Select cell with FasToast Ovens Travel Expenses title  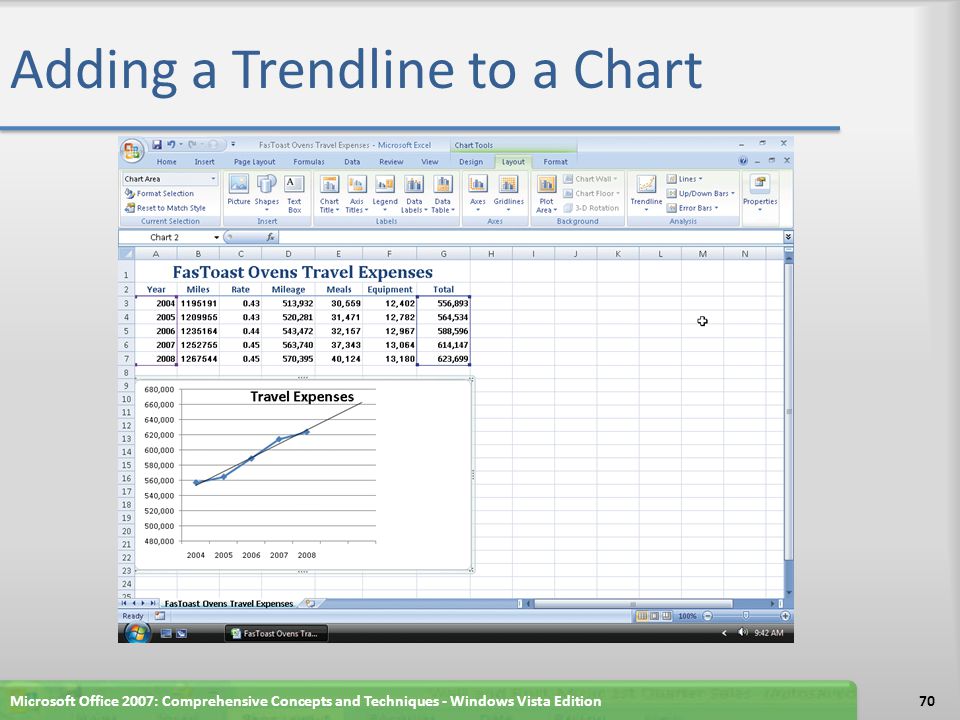(x=302, y=272)
